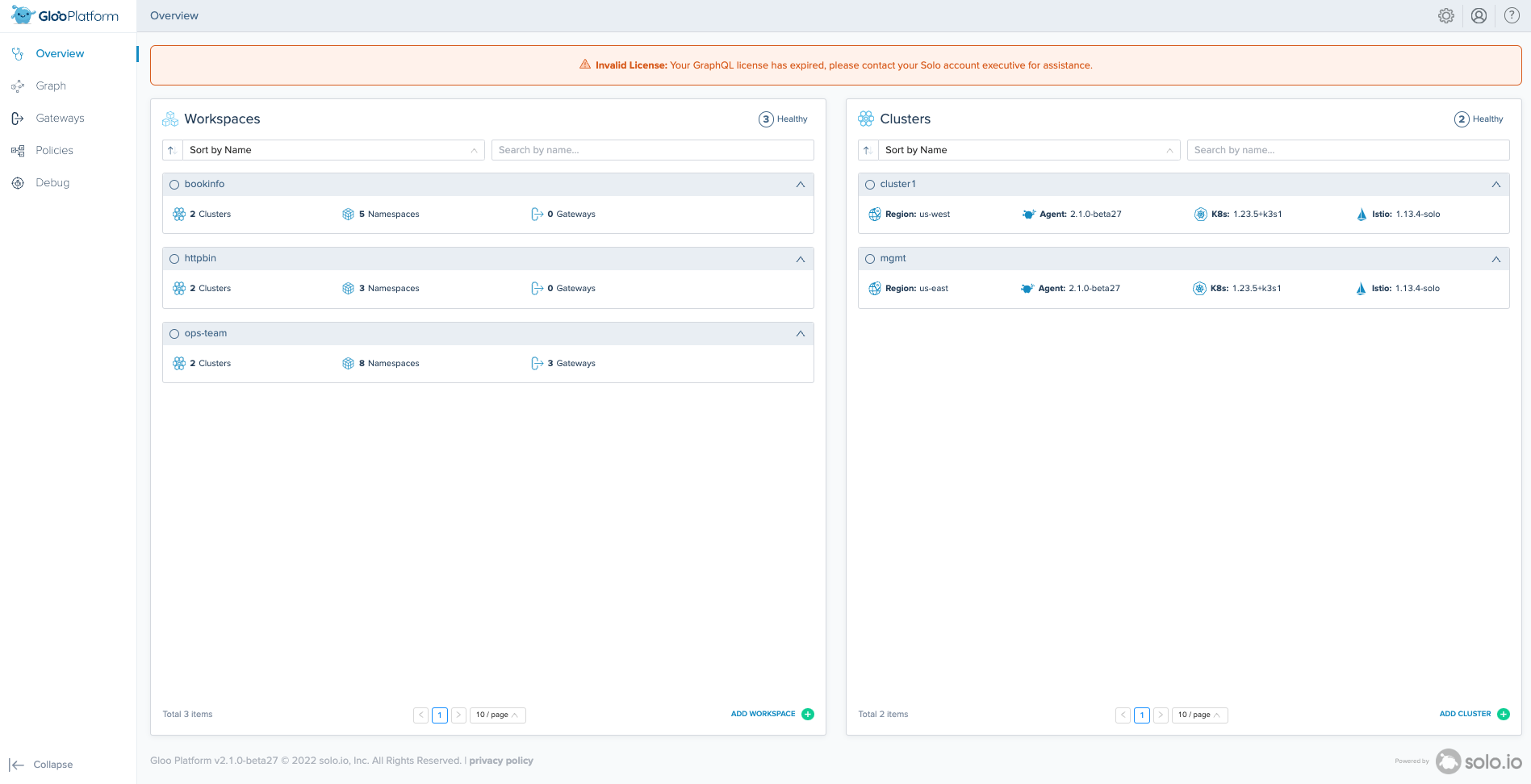Click the green plus icon beside Add Cluster
1531x784 pixels.
tap(1504, 714)
